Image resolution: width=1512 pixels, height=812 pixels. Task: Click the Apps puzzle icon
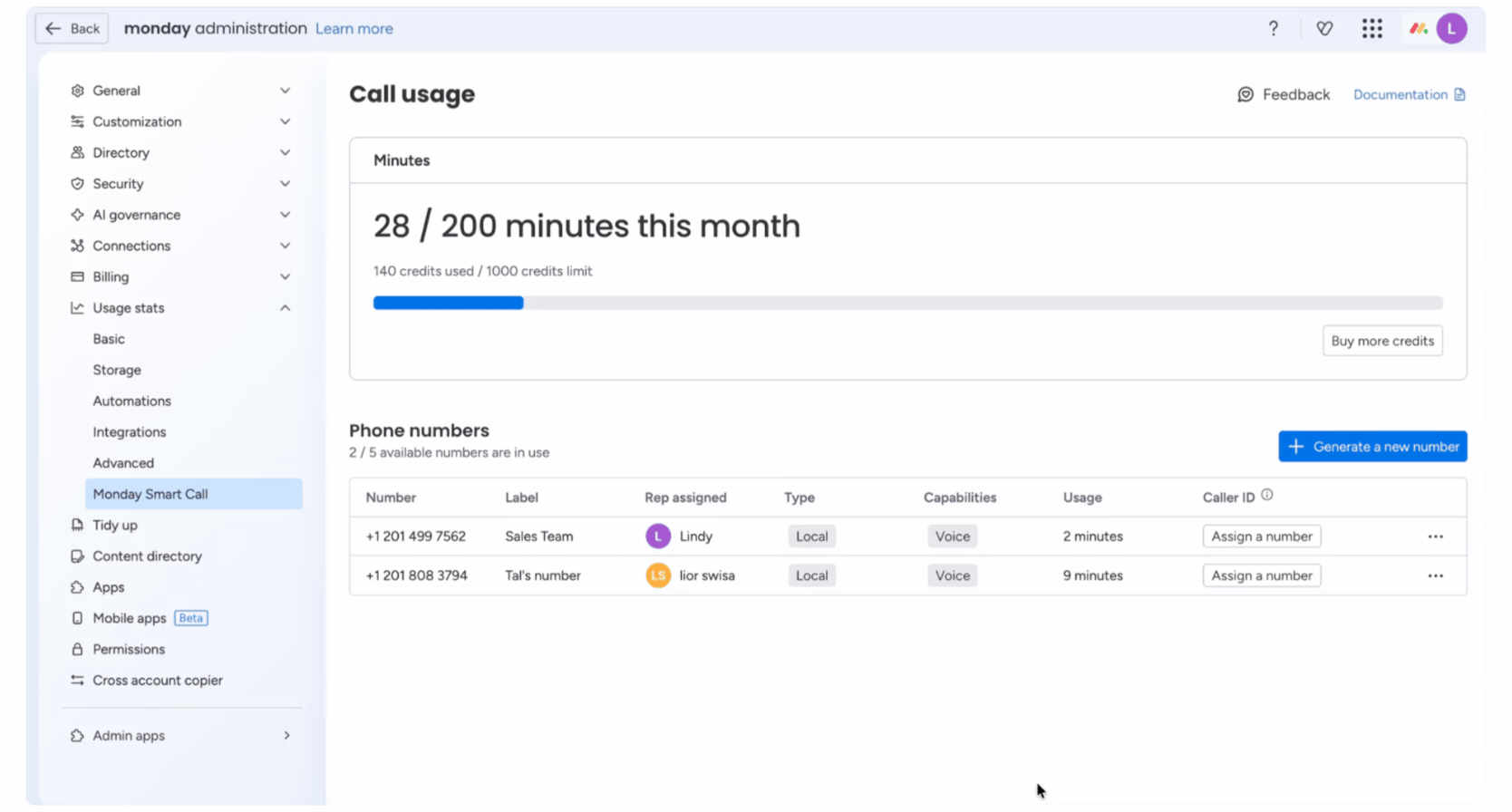tap(77, 587)
